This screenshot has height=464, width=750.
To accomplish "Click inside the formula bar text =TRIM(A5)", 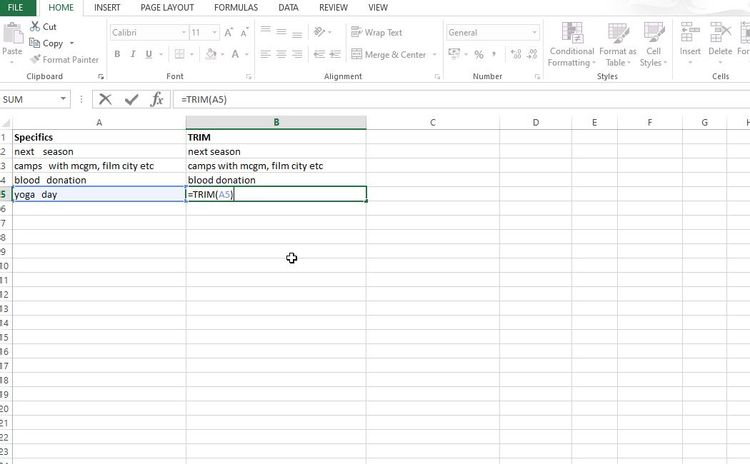I will [x=204, y=99].
